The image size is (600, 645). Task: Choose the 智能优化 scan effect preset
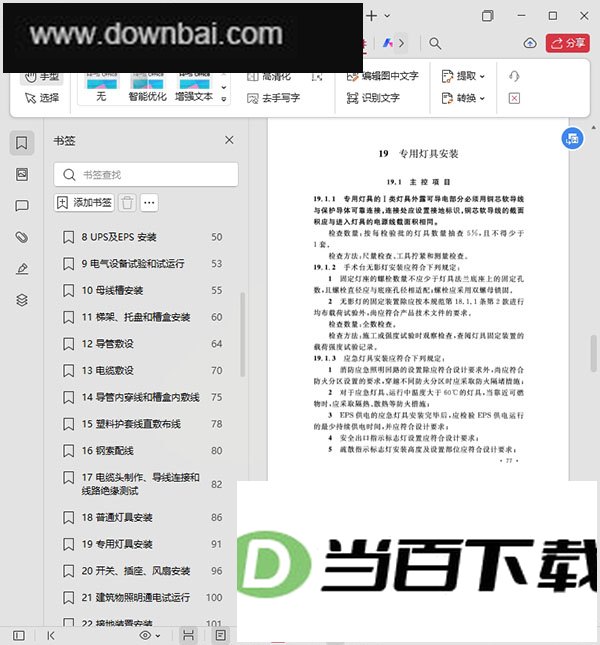click(147, 88)
